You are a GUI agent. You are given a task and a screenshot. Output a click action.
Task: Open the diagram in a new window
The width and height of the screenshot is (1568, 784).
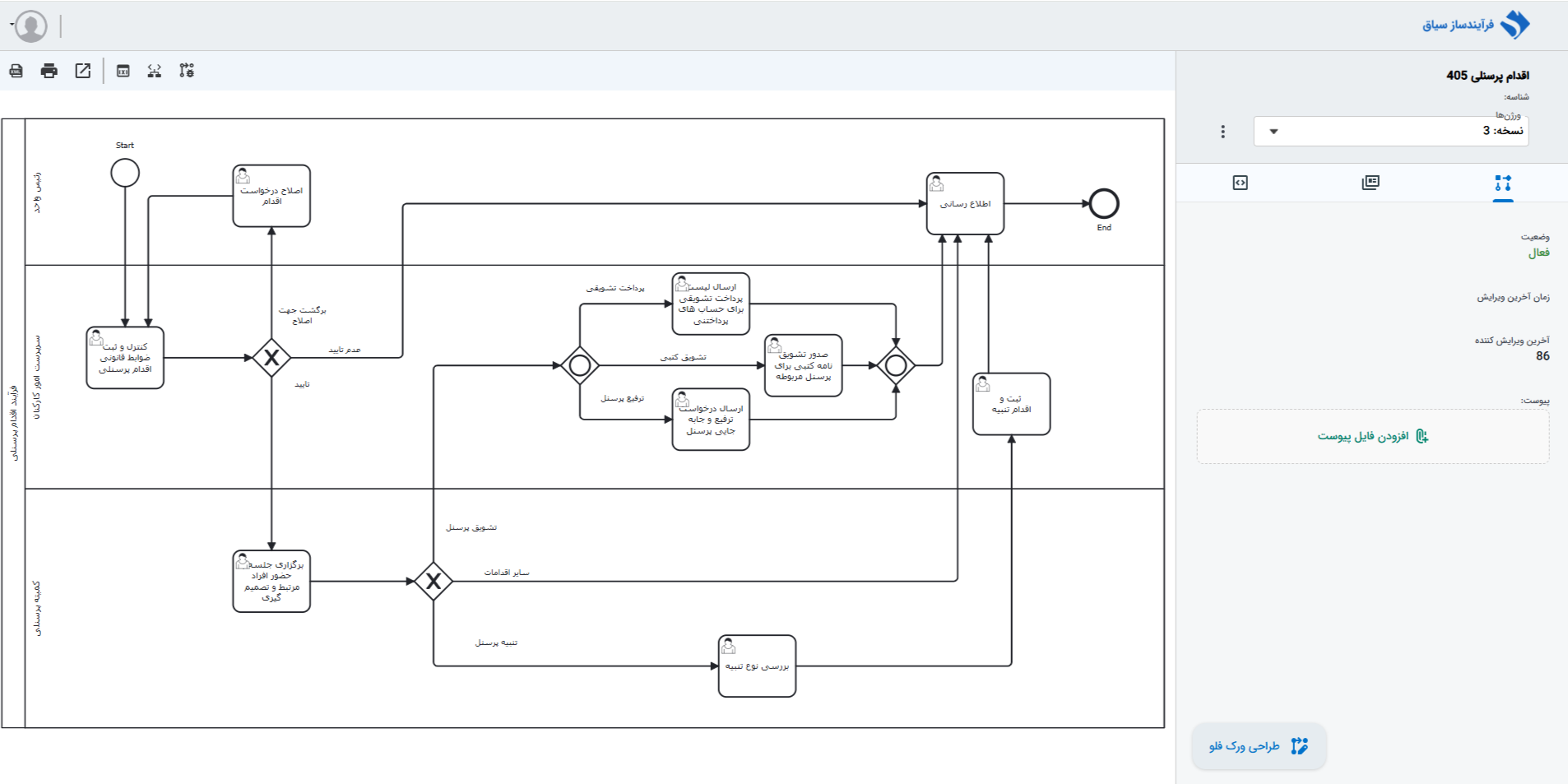point(83,71)
